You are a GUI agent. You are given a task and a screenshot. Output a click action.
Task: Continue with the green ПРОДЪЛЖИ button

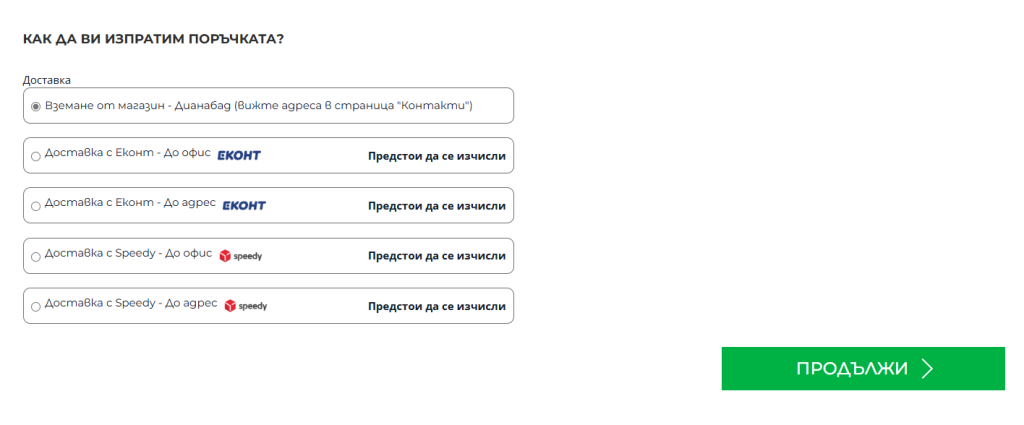tap(863, 369)
